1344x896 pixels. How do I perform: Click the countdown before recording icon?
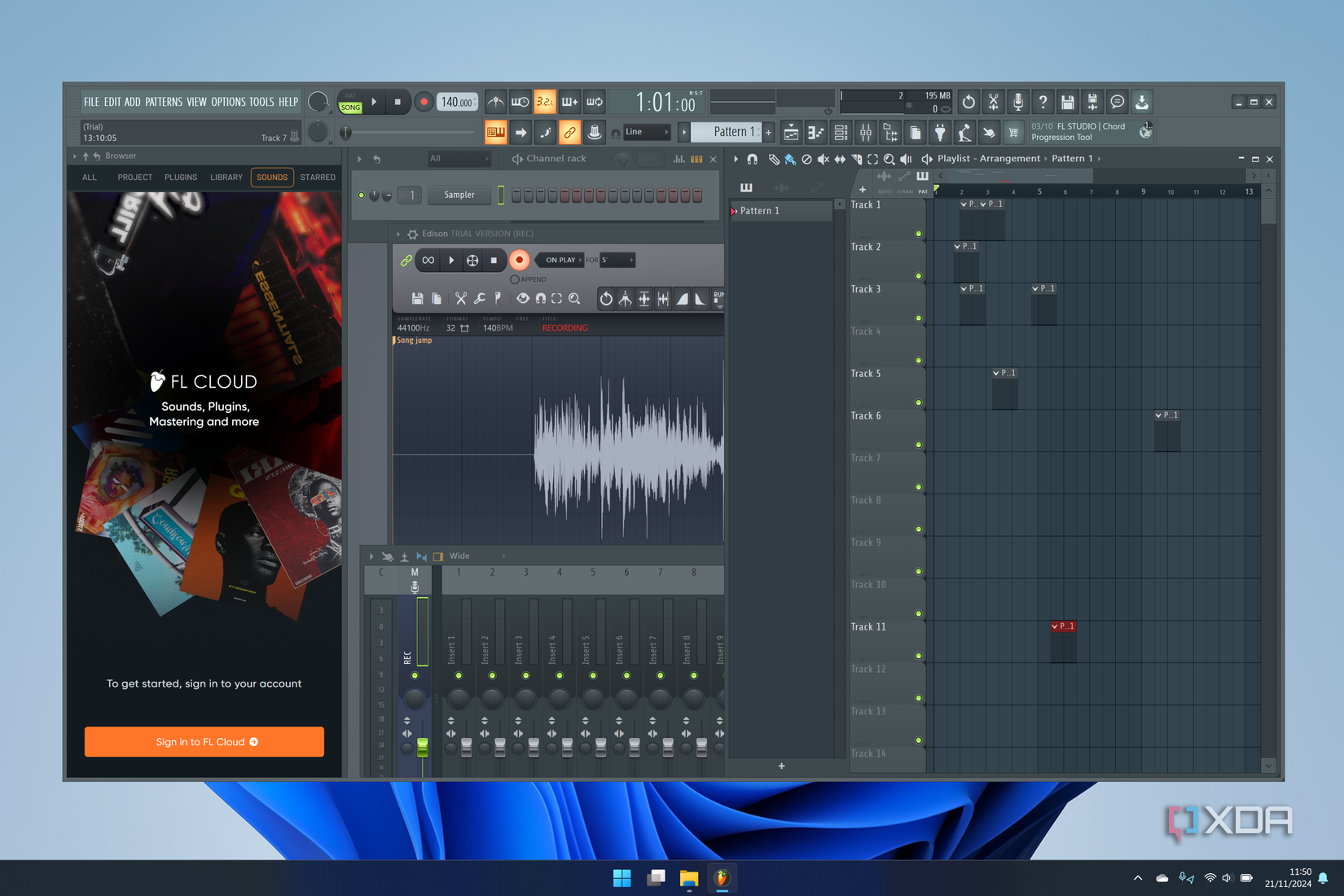coord(545,102)
